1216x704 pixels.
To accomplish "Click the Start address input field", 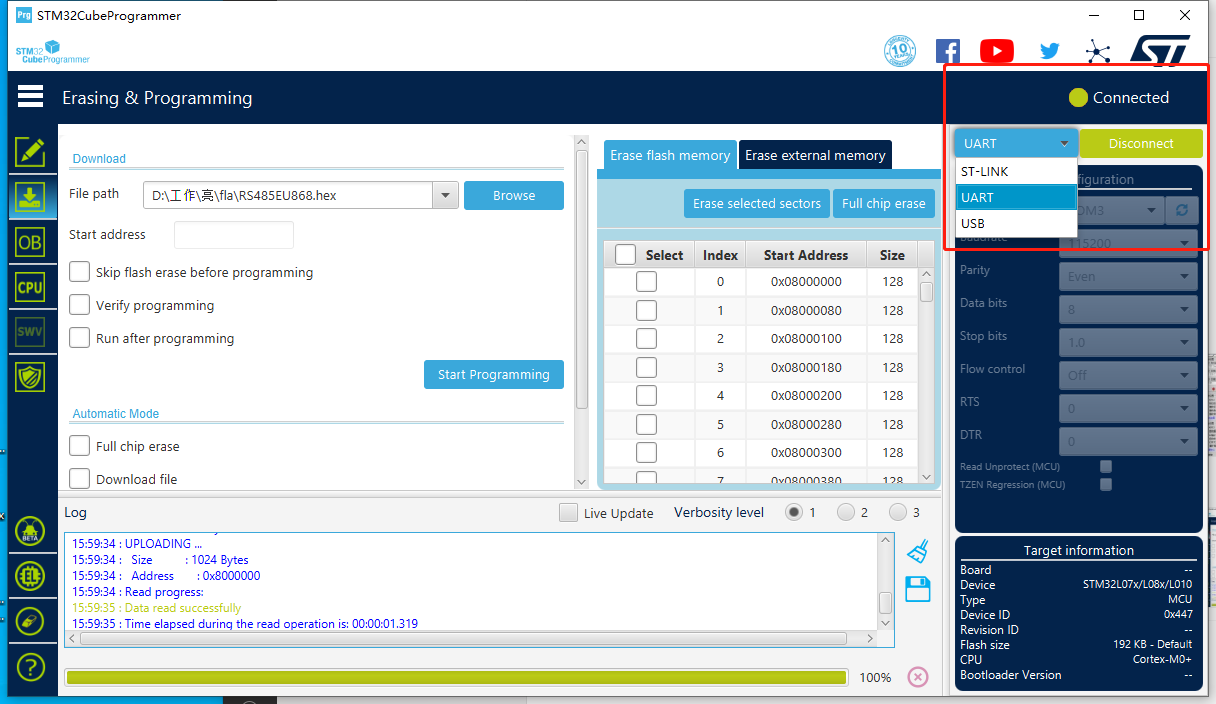I will click(x=234, y=235).
